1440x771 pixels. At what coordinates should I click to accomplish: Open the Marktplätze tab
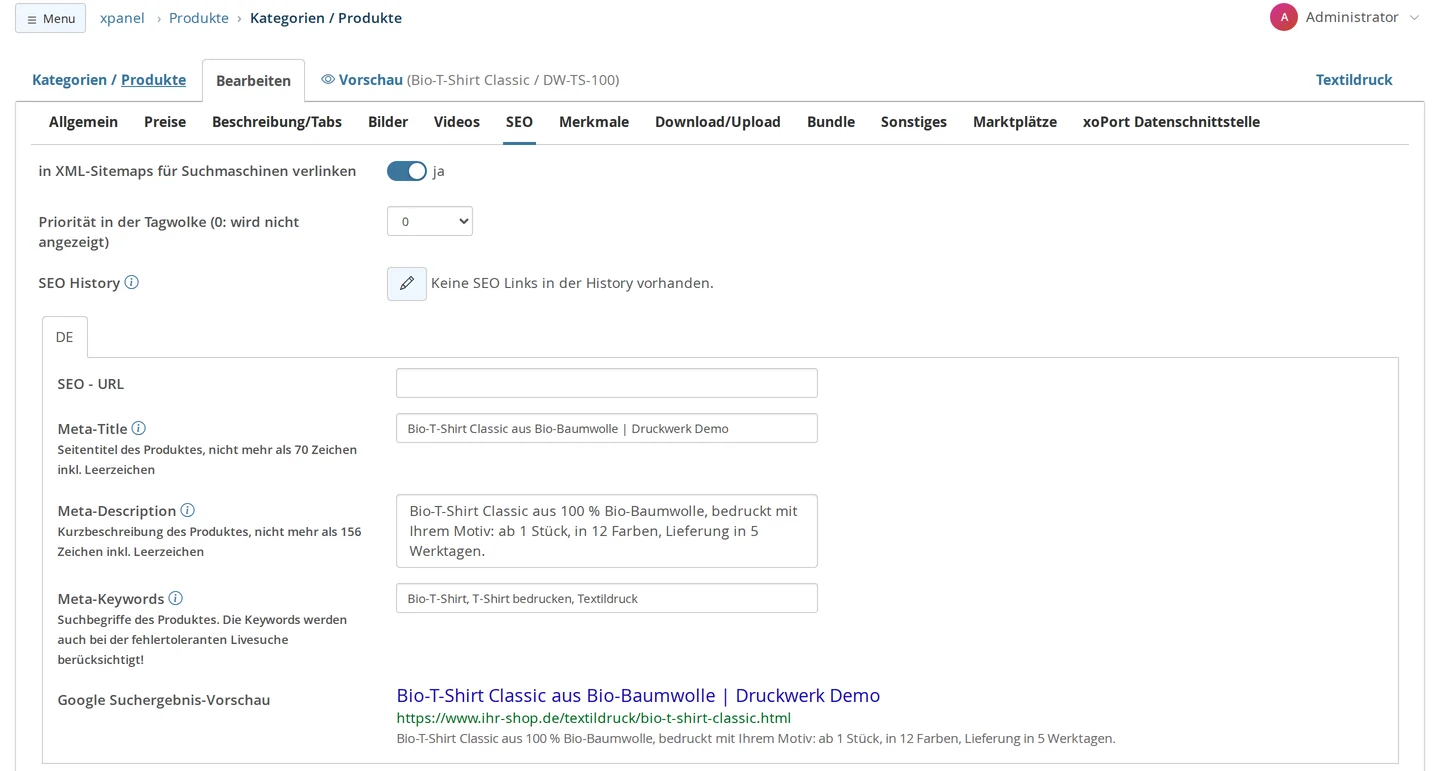pos(1015,122)
